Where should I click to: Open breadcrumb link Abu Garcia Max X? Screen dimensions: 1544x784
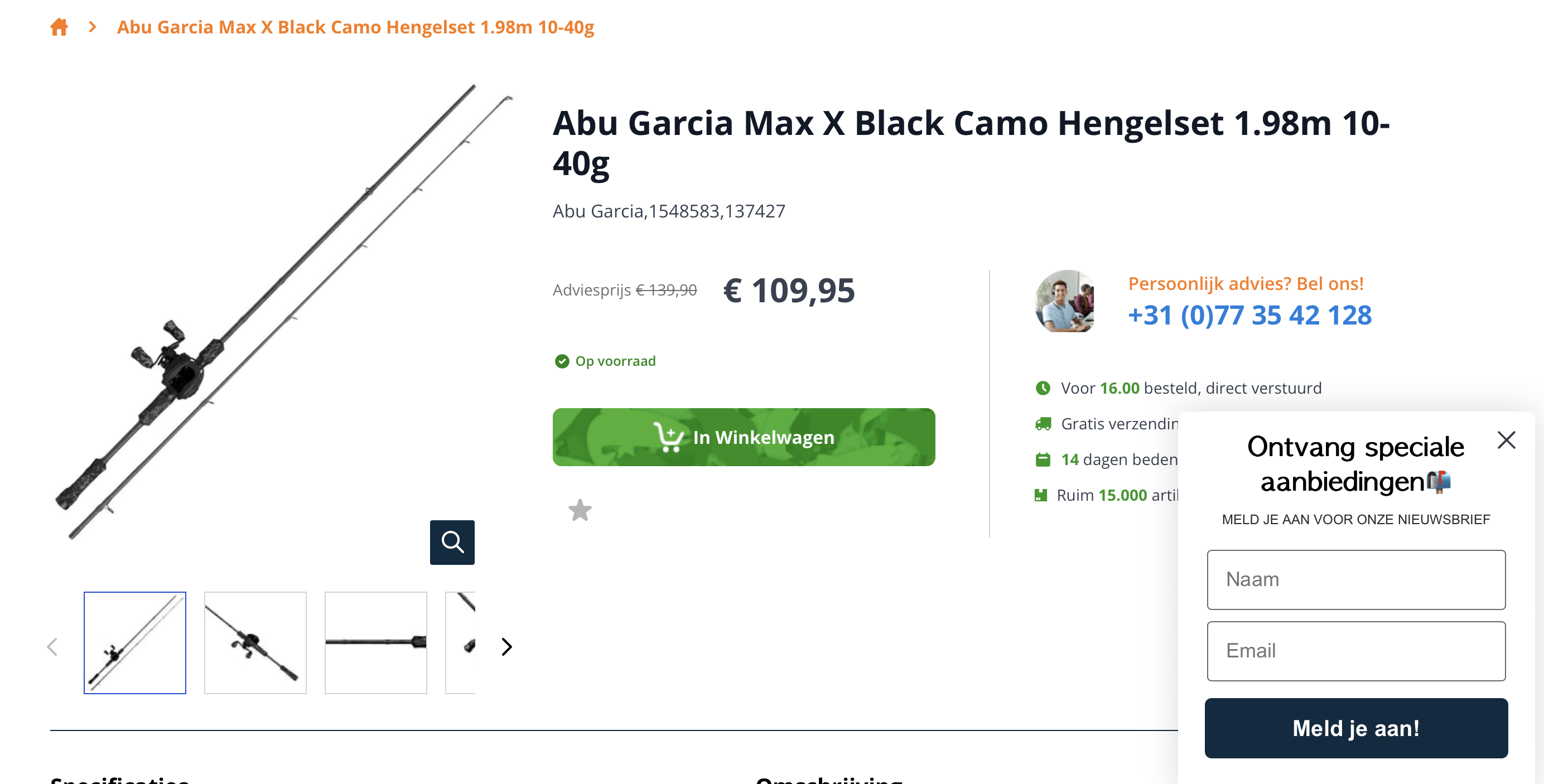tap(355, 27)
